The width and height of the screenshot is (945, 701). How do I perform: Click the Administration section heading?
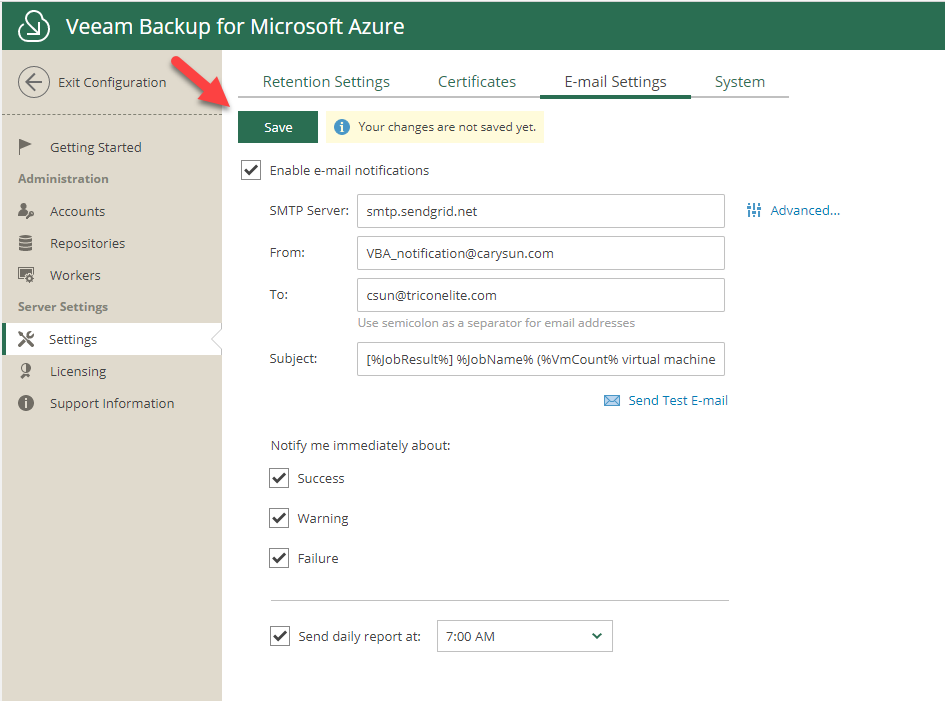(63, 178)
